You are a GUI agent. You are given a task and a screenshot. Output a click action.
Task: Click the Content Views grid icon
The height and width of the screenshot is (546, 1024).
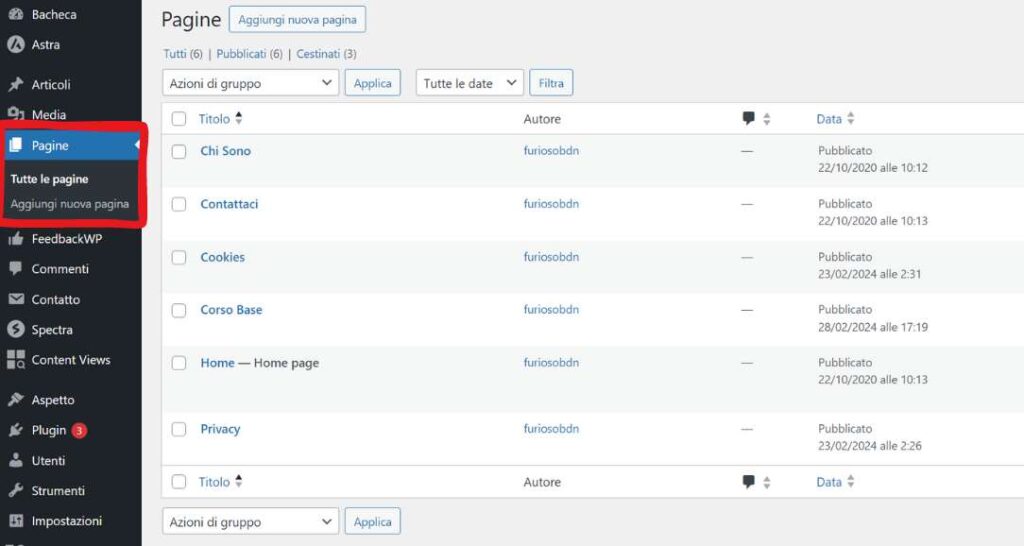[x=16, y=360]
